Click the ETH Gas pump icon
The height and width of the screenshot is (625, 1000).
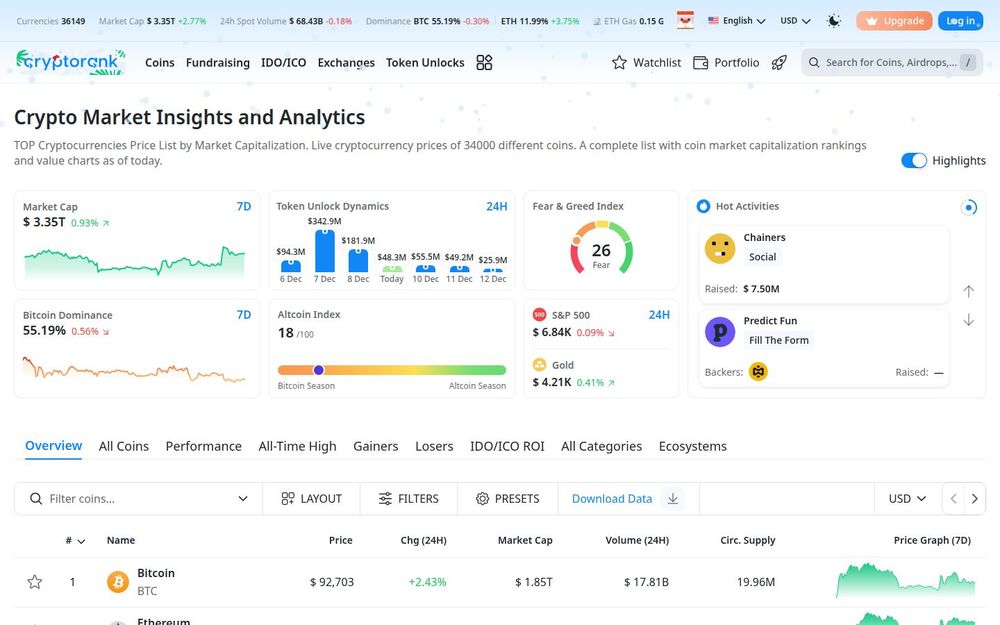(x=596, y=21)
